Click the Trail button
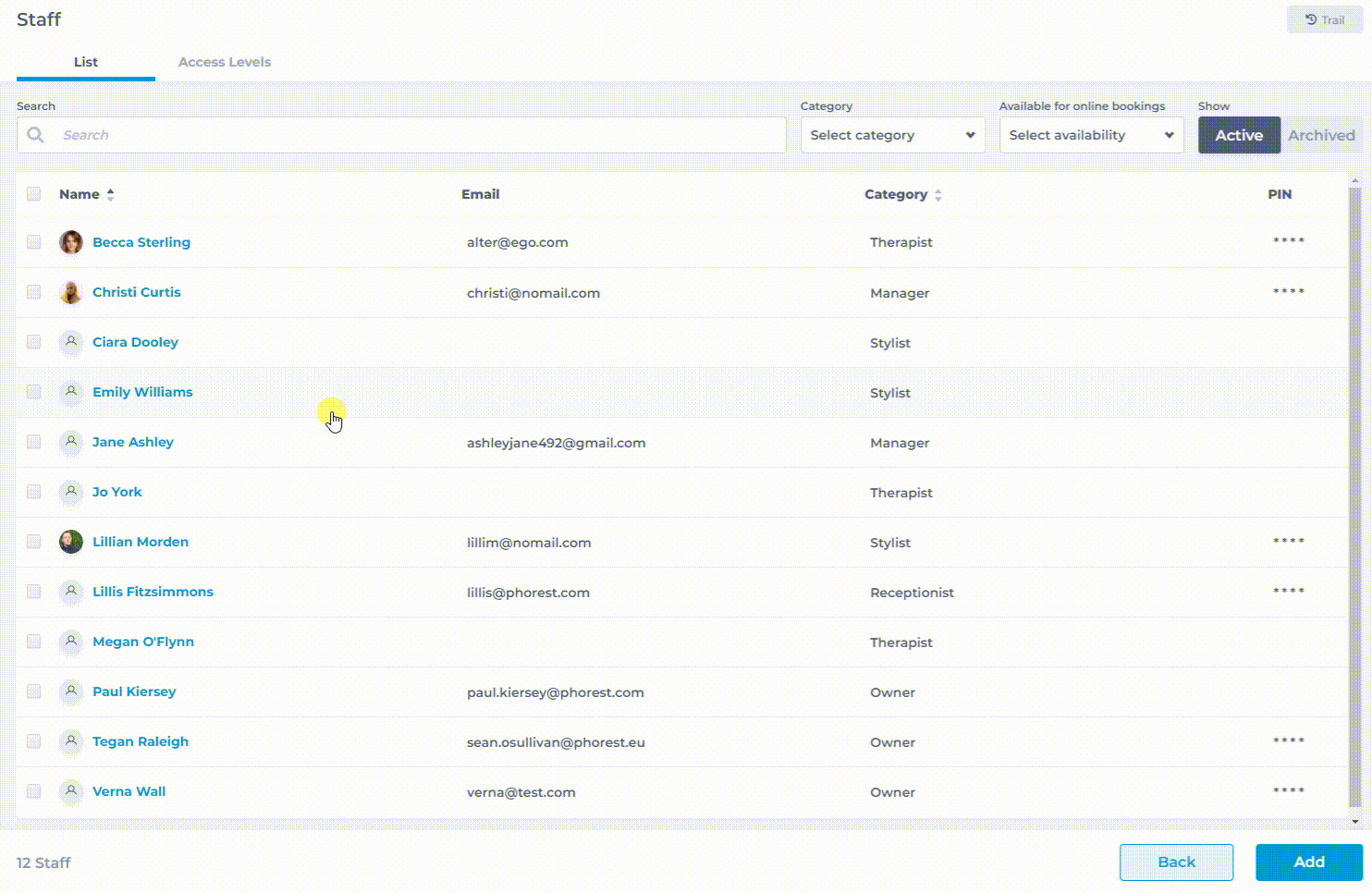Viewport: 1372px width, 893px height. 1325,19
